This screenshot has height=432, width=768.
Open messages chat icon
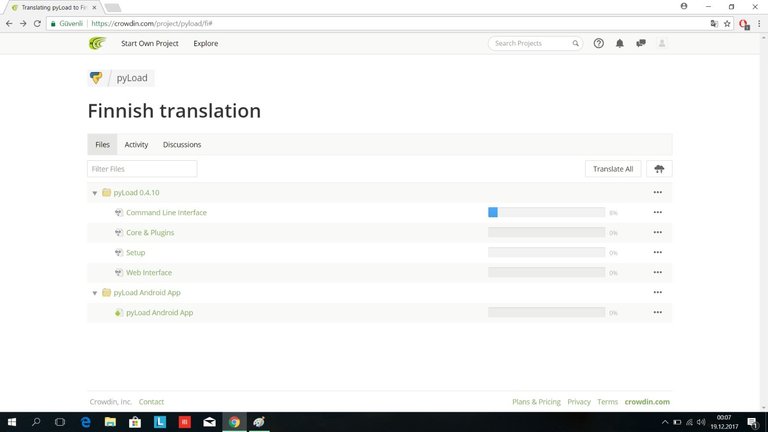641,43
